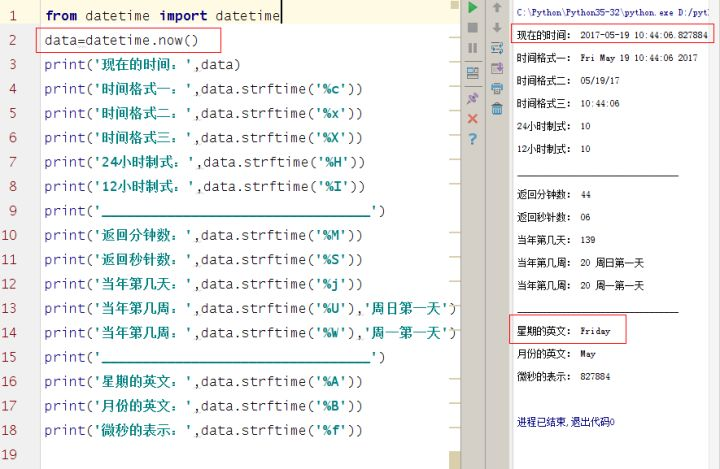
Task: Click console output line '时间格式三: 10:44:06'
Action: [x=568, y=103]
